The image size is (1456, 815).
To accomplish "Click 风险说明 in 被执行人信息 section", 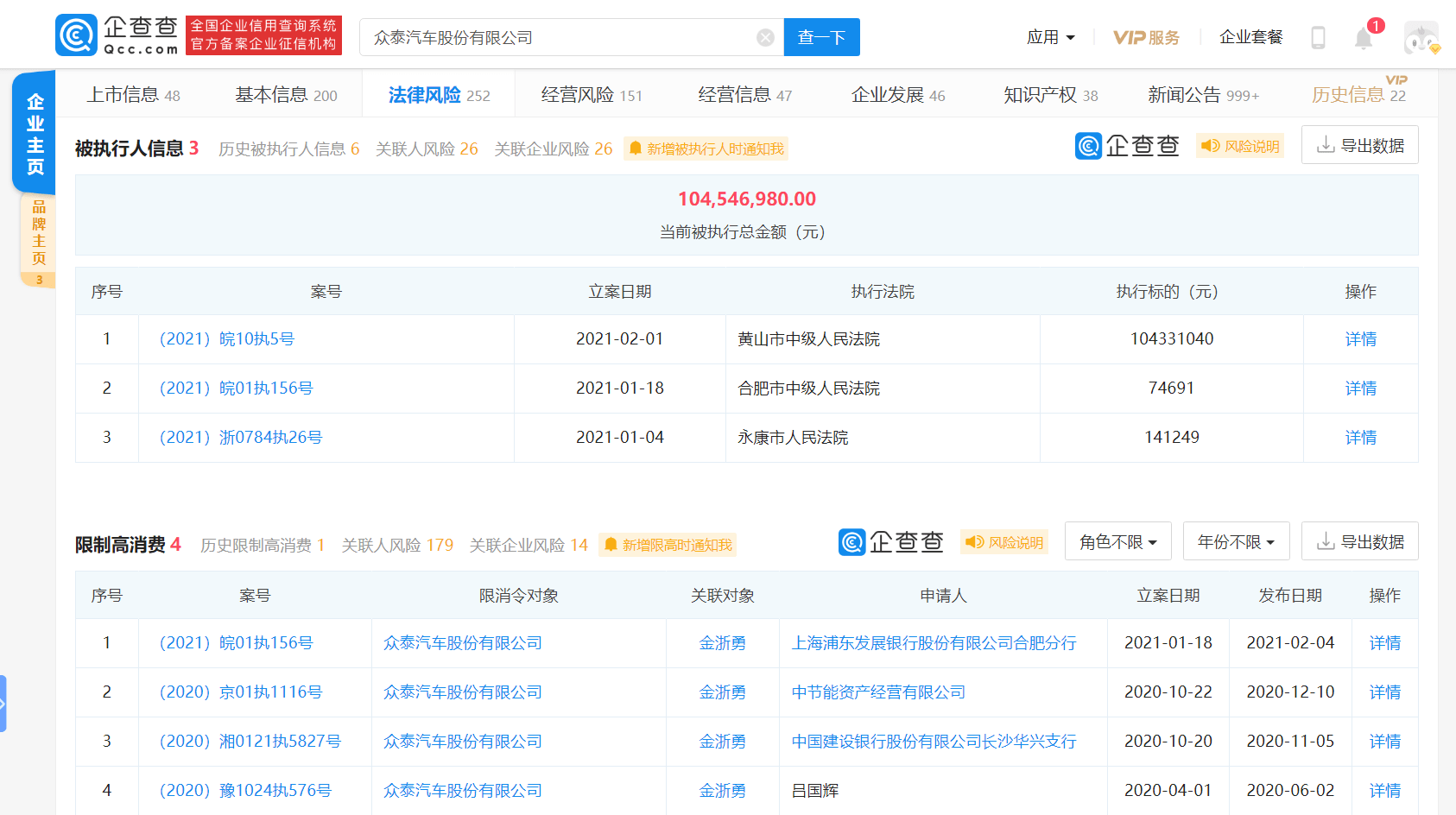I will click(1240, 146).
